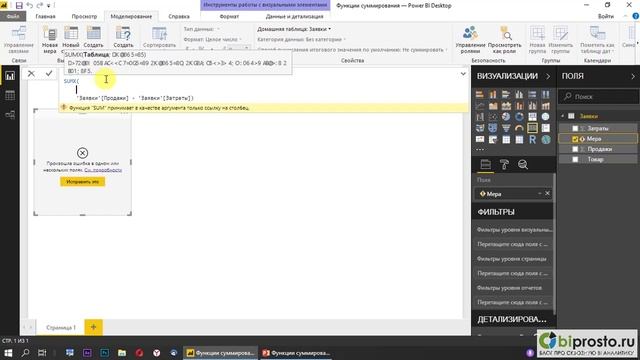Select the pie chart visual
640x360 pixels.
click(506, 117)
